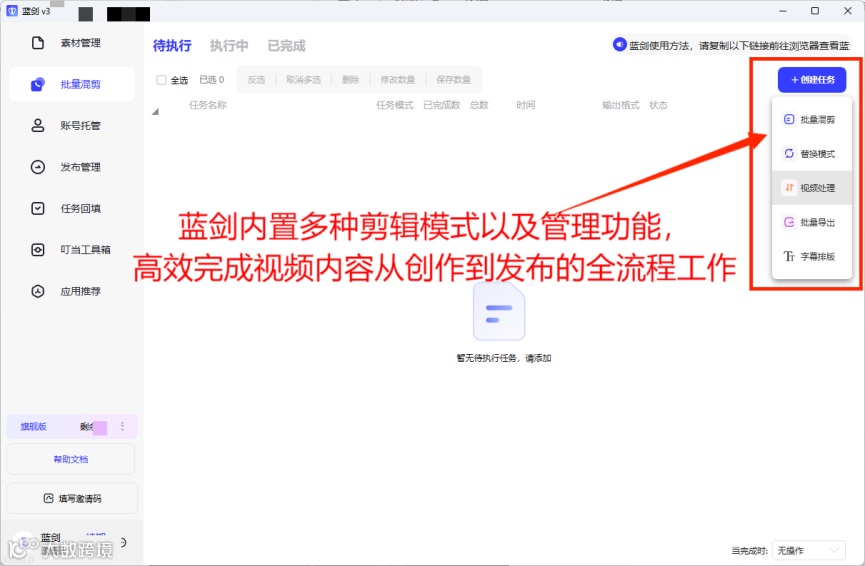Image resolution: width=865 pixels, height=566 pixels.
Task: Open 任务回填 in the sidebar
Action: (72, 209)
